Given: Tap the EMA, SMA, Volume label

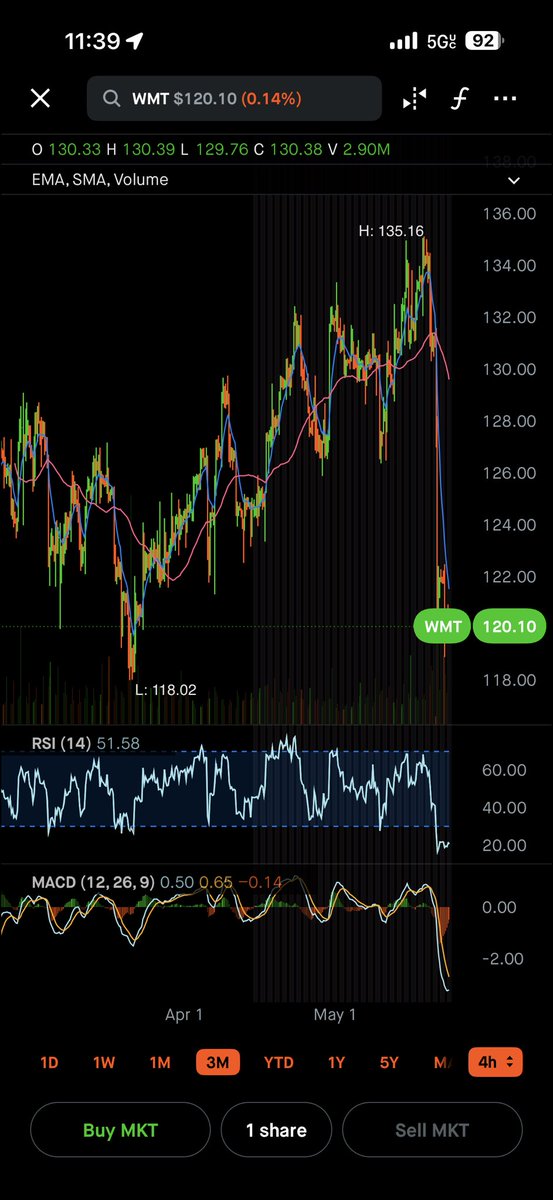Looking at the screenshot, I should (100, 180).
